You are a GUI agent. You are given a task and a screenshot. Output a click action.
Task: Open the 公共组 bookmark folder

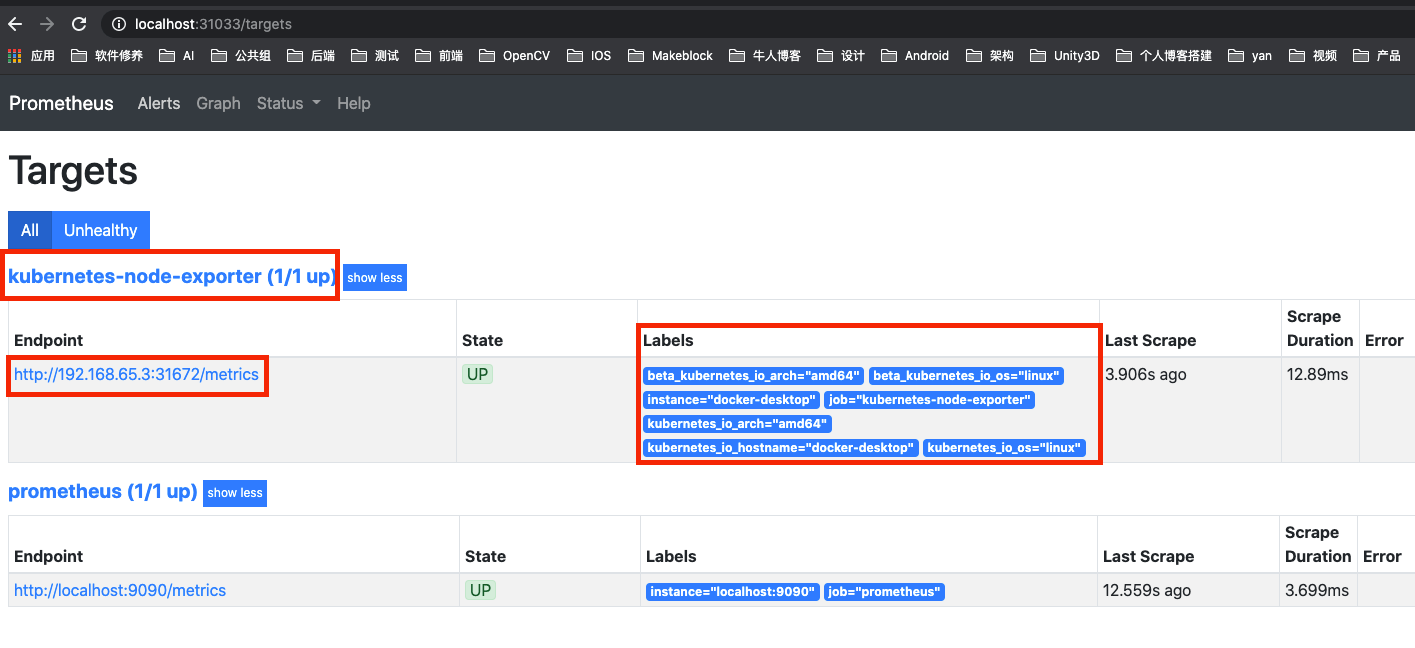pyautogui.click(x=241, y=56)
